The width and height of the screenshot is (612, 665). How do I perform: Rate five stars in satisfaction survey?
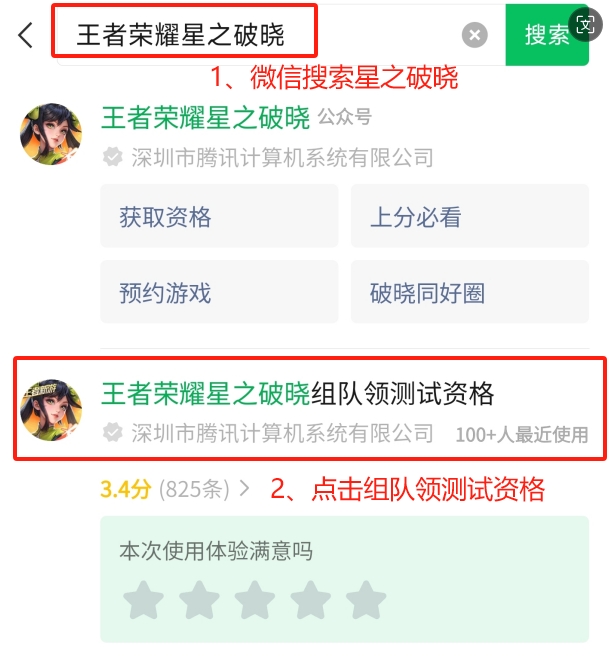click(366, 600)
